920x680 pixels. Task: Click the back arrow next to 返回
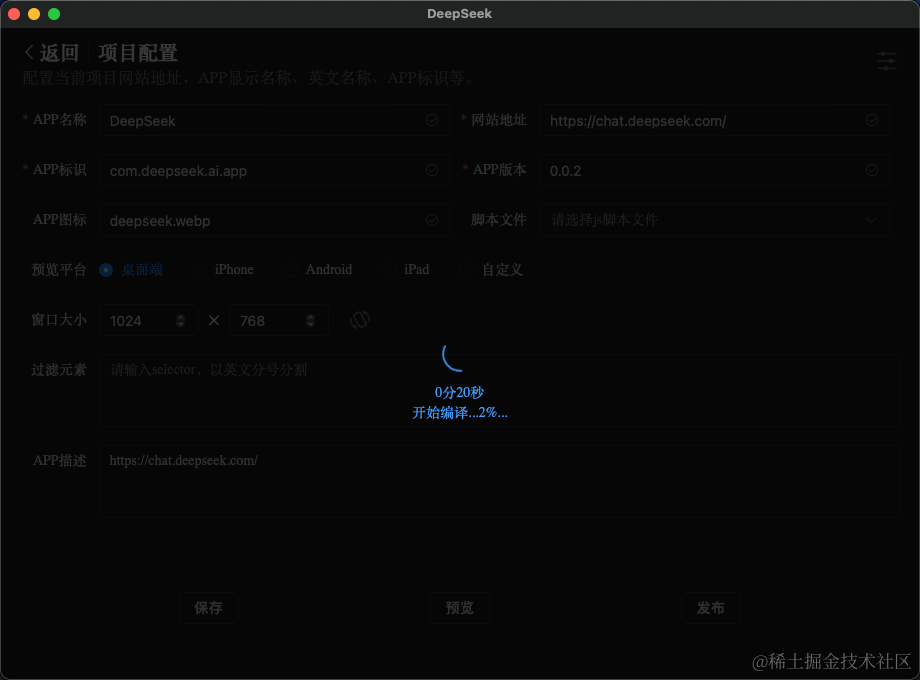click(x=29, y=52)
